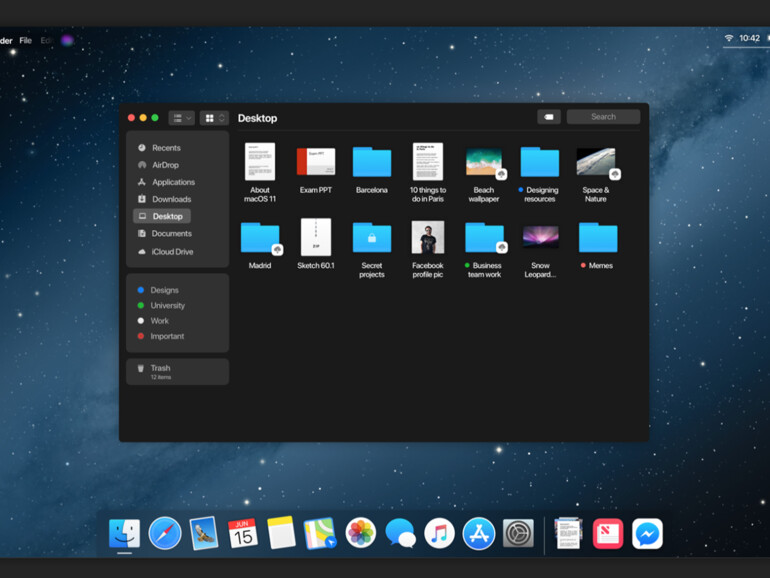Open the Secret projects locked folder
Viewport: 770px width, 578px height.
click(372, 238)
